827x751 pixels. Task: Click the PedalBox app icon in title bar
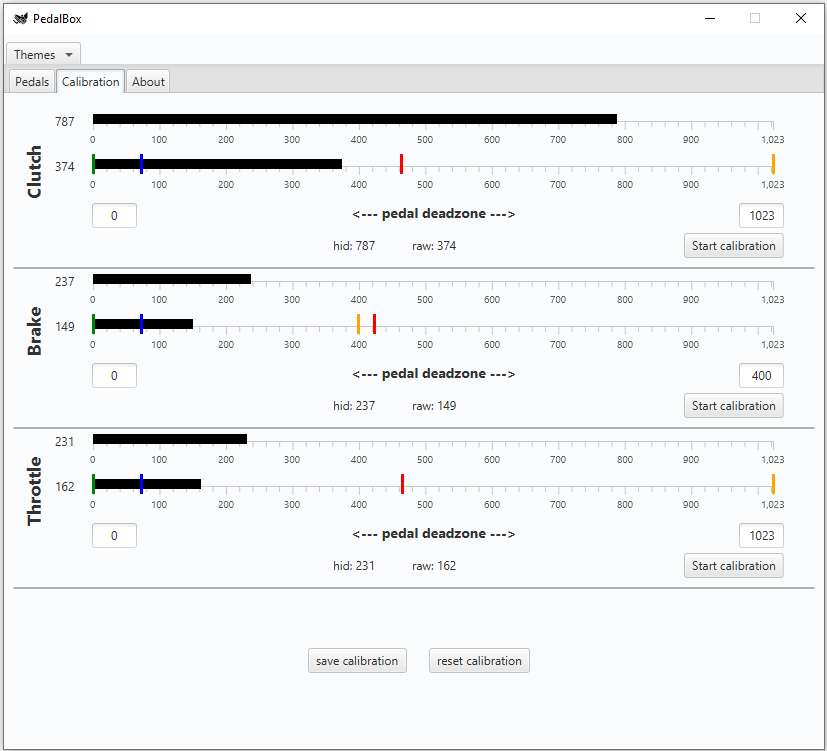pyautogui.click(x=21, y=19)
